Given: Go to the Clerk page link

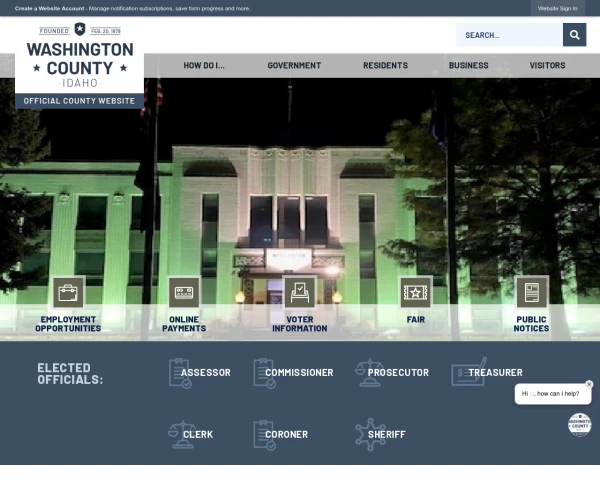Looking at the screenshot, I should pos(198,434).
